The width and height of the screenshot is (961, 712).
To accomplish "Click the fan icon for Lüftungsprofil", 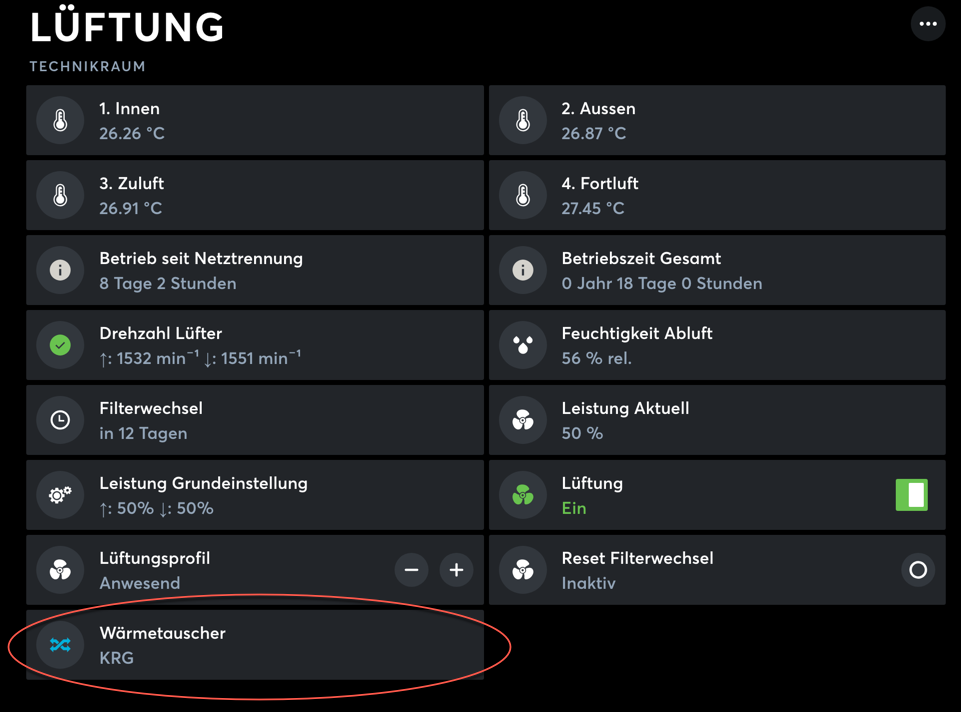I will point(60,571).
